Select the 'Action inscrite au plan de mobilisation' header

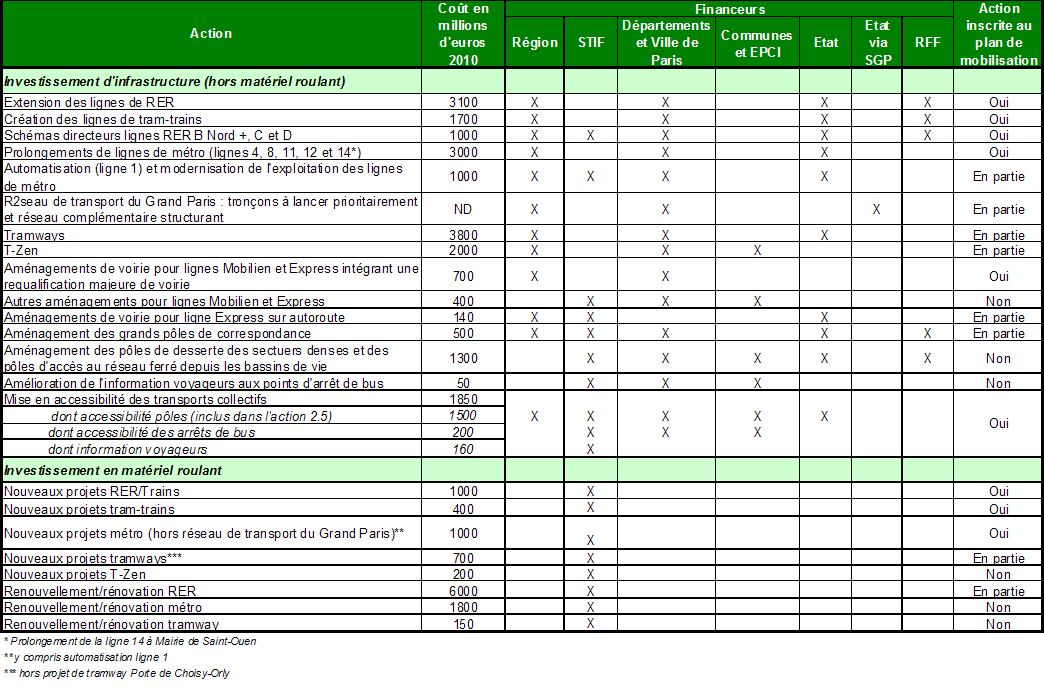pos(998,34)
